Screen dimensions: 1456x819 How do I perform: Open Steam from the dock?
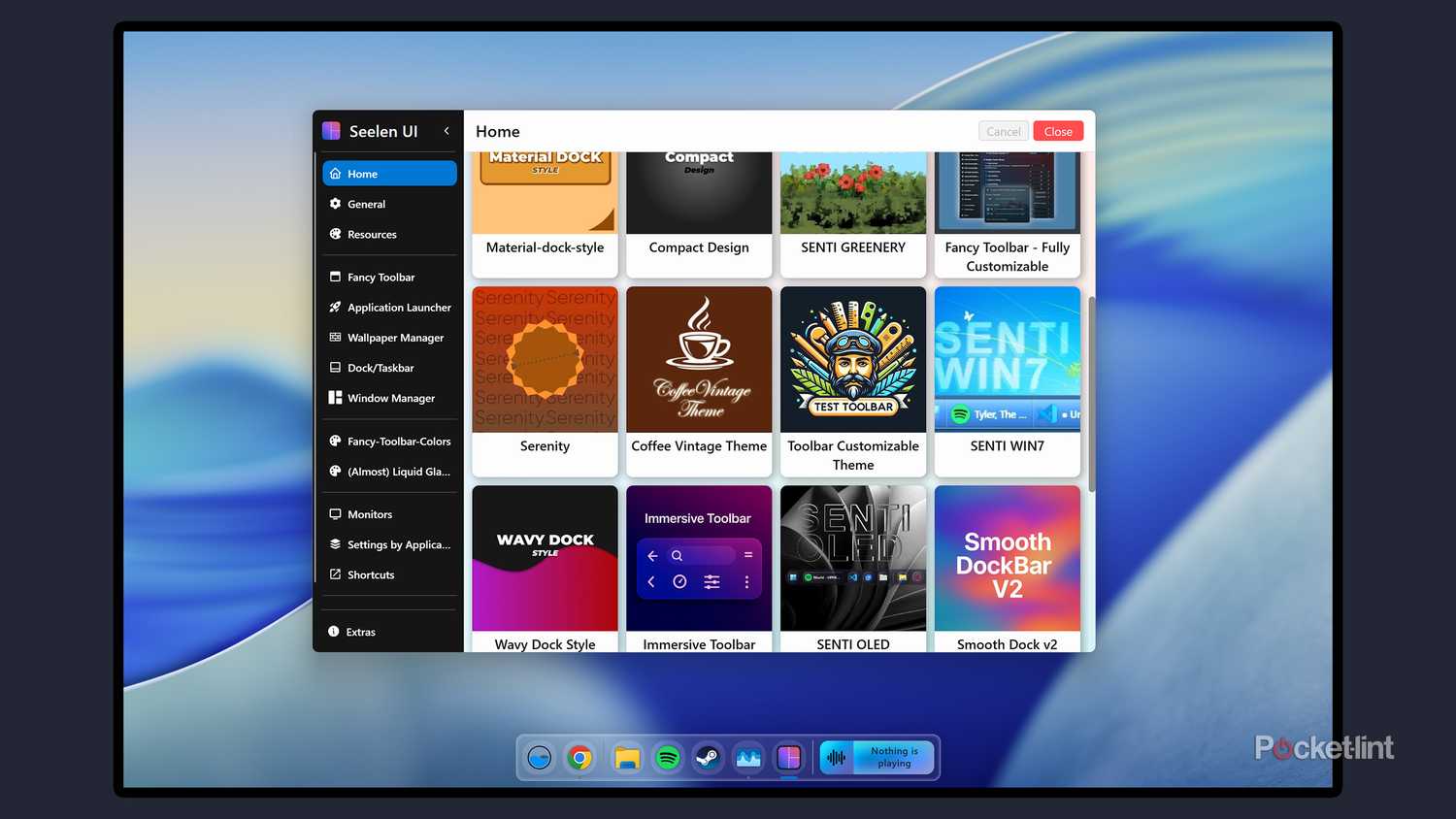coord(708,757)
